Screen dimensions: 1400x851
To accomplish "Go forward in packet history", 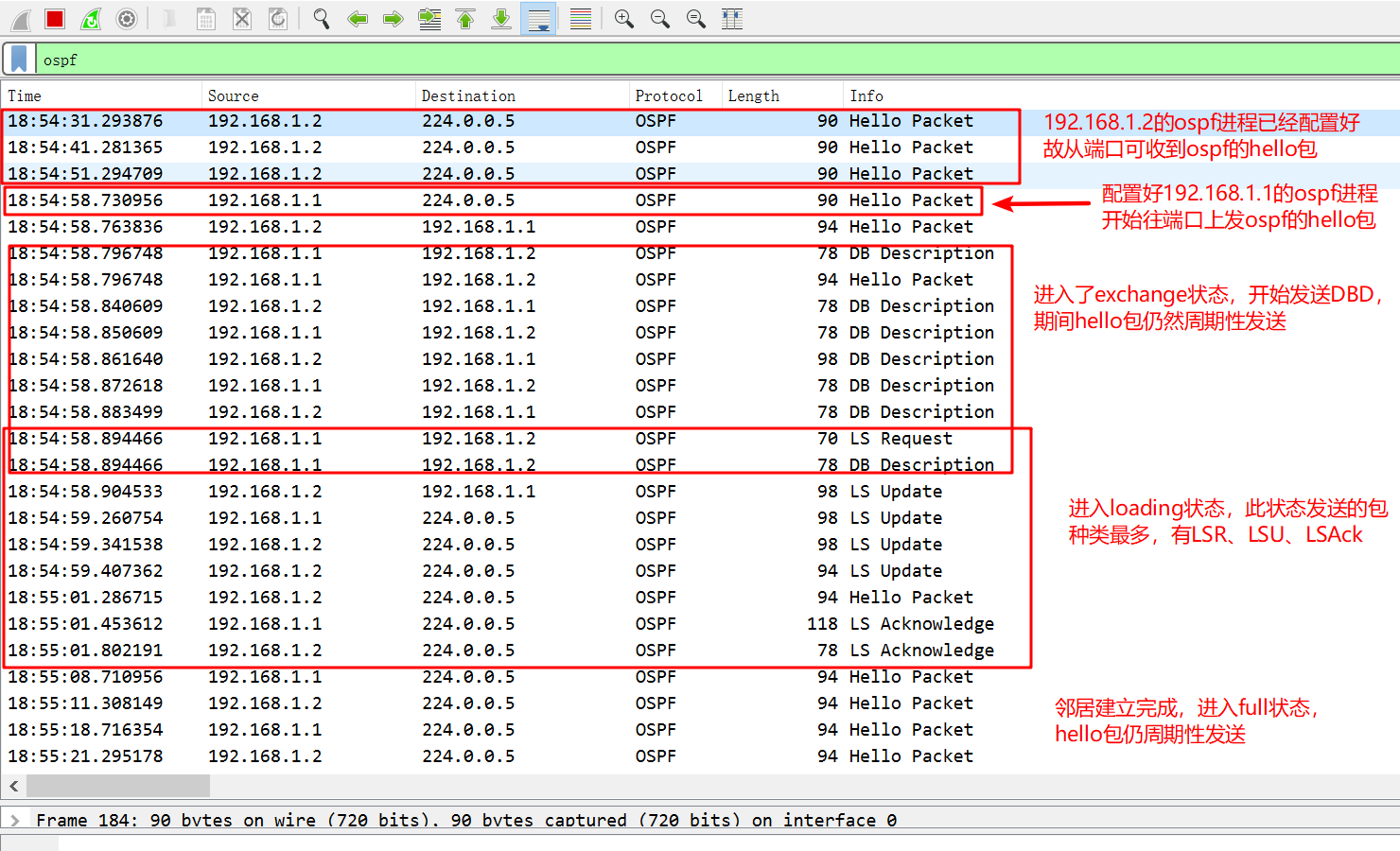I will pyautogui.click(x=394, y=19).
